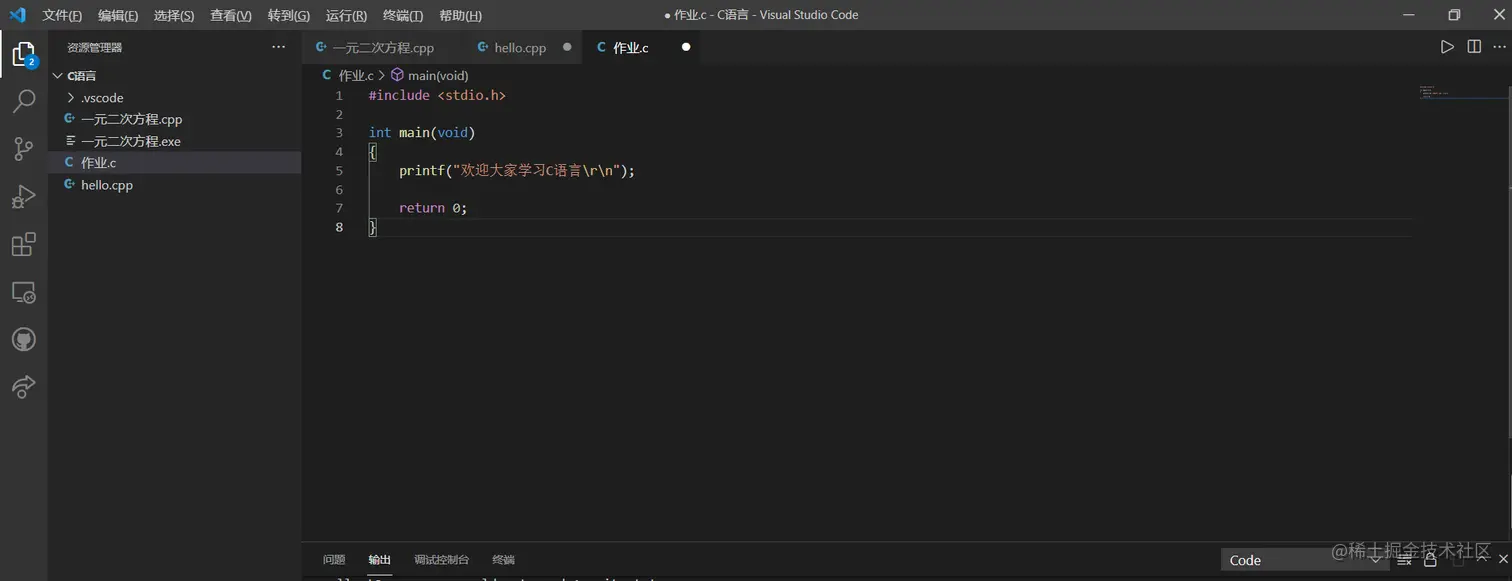Open the 转到(G) menu
Screen dimensions: 1512x581
click(x=289, y=16)
